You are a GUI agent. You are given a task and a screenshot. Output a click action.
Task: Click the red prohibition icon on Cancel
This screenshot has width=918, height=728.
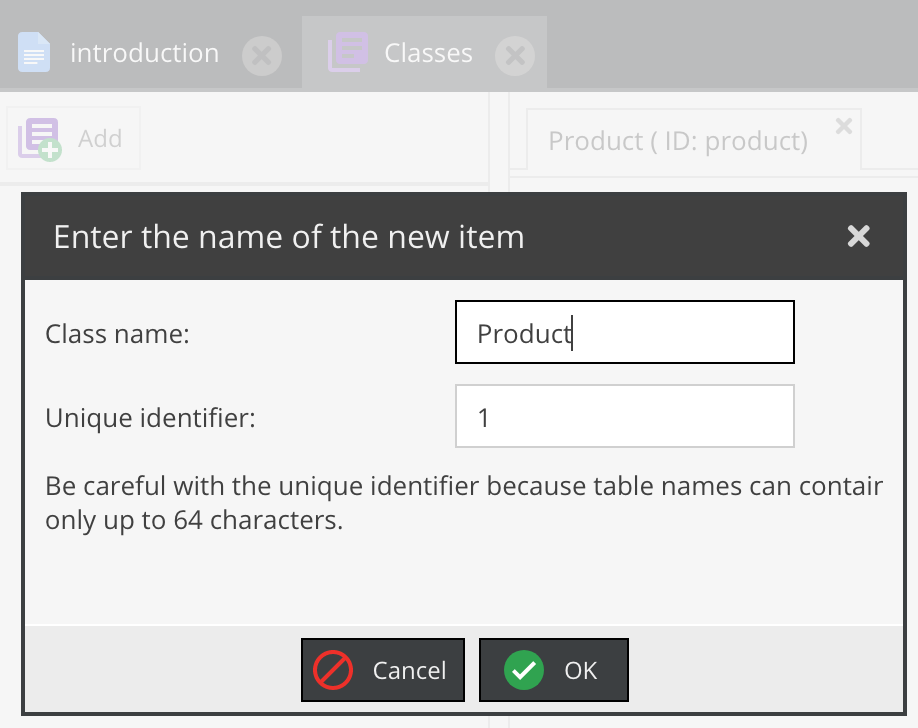333,670
